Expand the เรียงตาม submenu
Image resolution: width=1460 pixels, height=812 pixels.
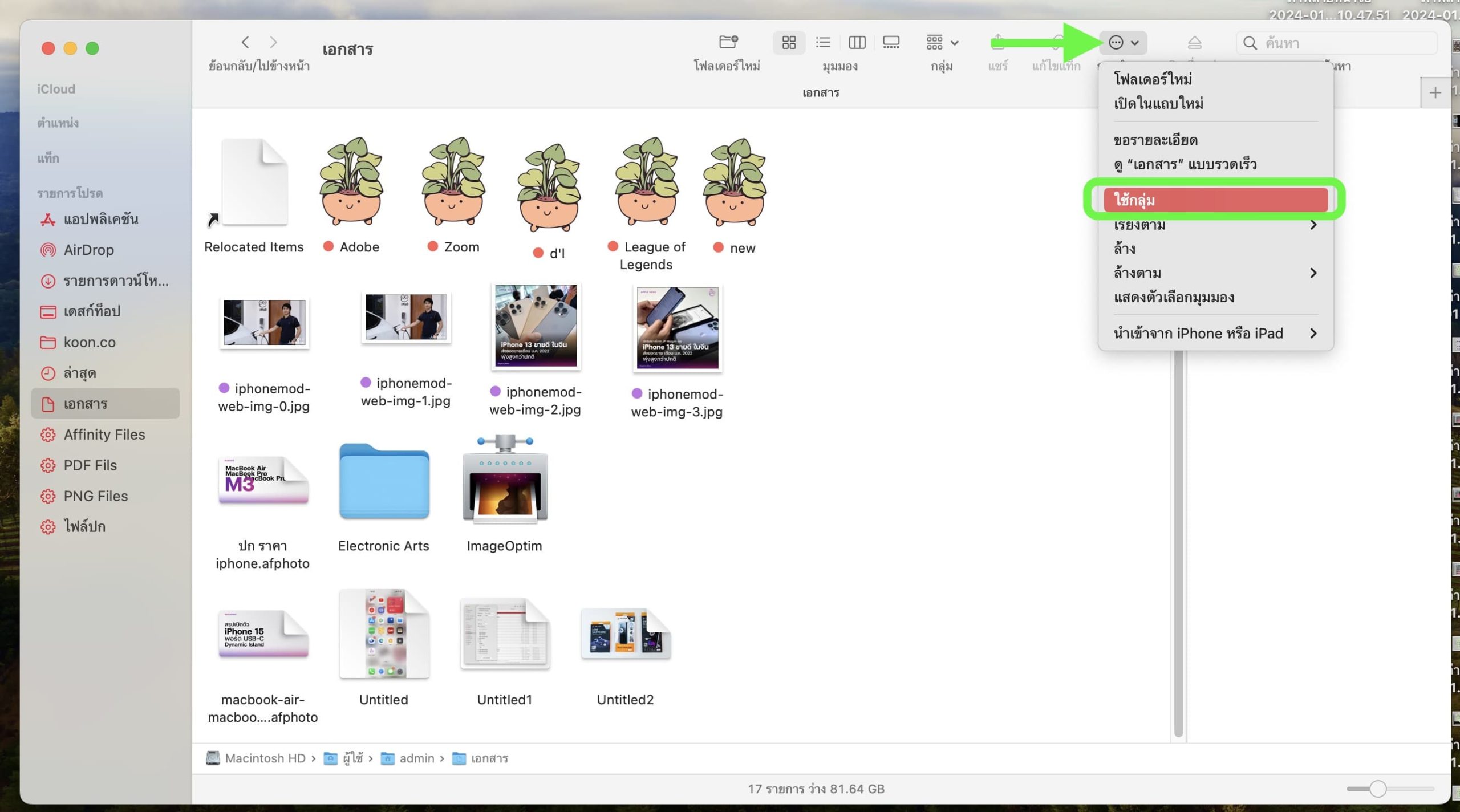click(x=1215, y=225)
